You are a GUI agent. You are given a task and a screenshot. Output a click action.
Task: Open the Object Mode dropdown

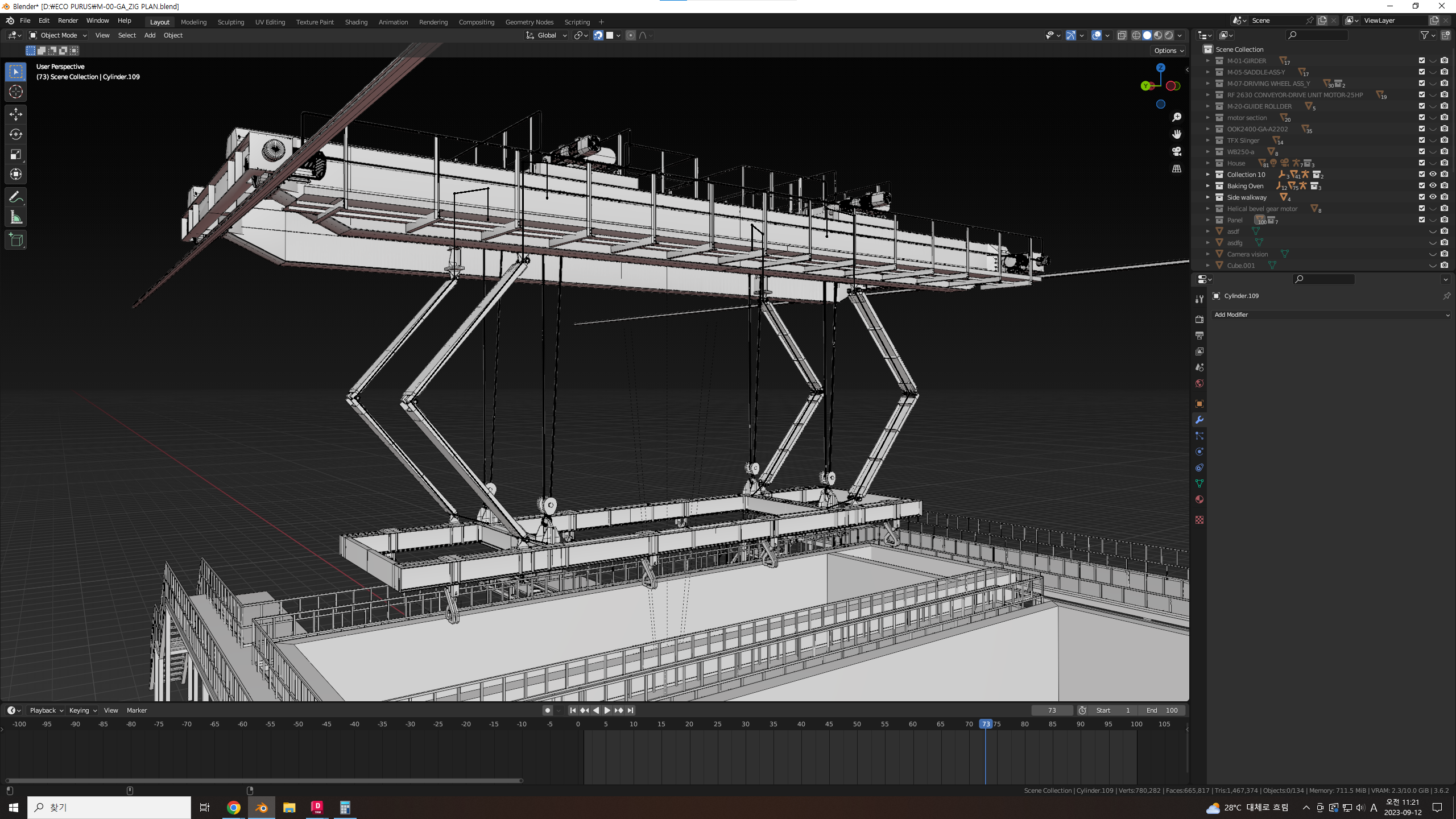[x=58, y=35]
